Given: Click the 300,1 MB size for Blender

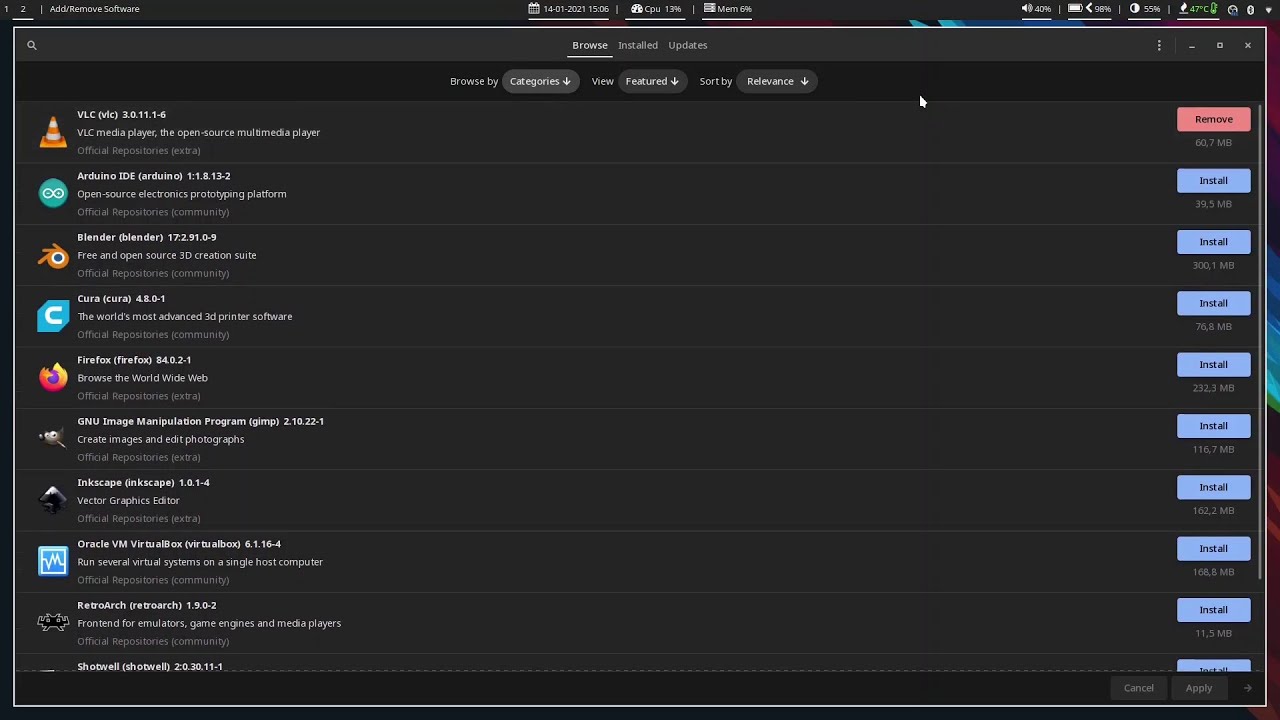Looking at the screenshot, I should [x=1213, y=266].
